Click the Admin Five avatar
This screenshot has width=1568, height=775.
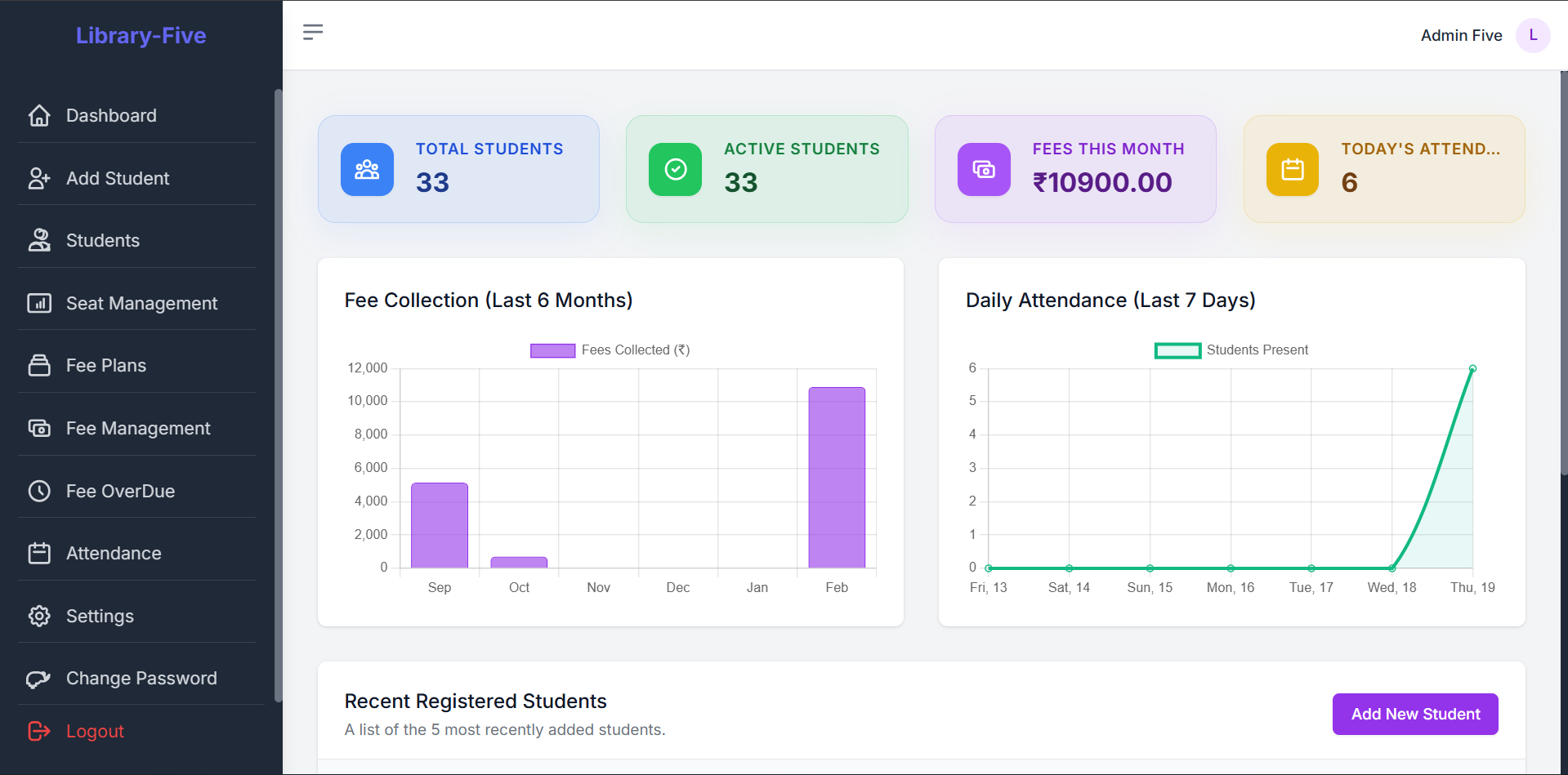tap(1533, 35)
